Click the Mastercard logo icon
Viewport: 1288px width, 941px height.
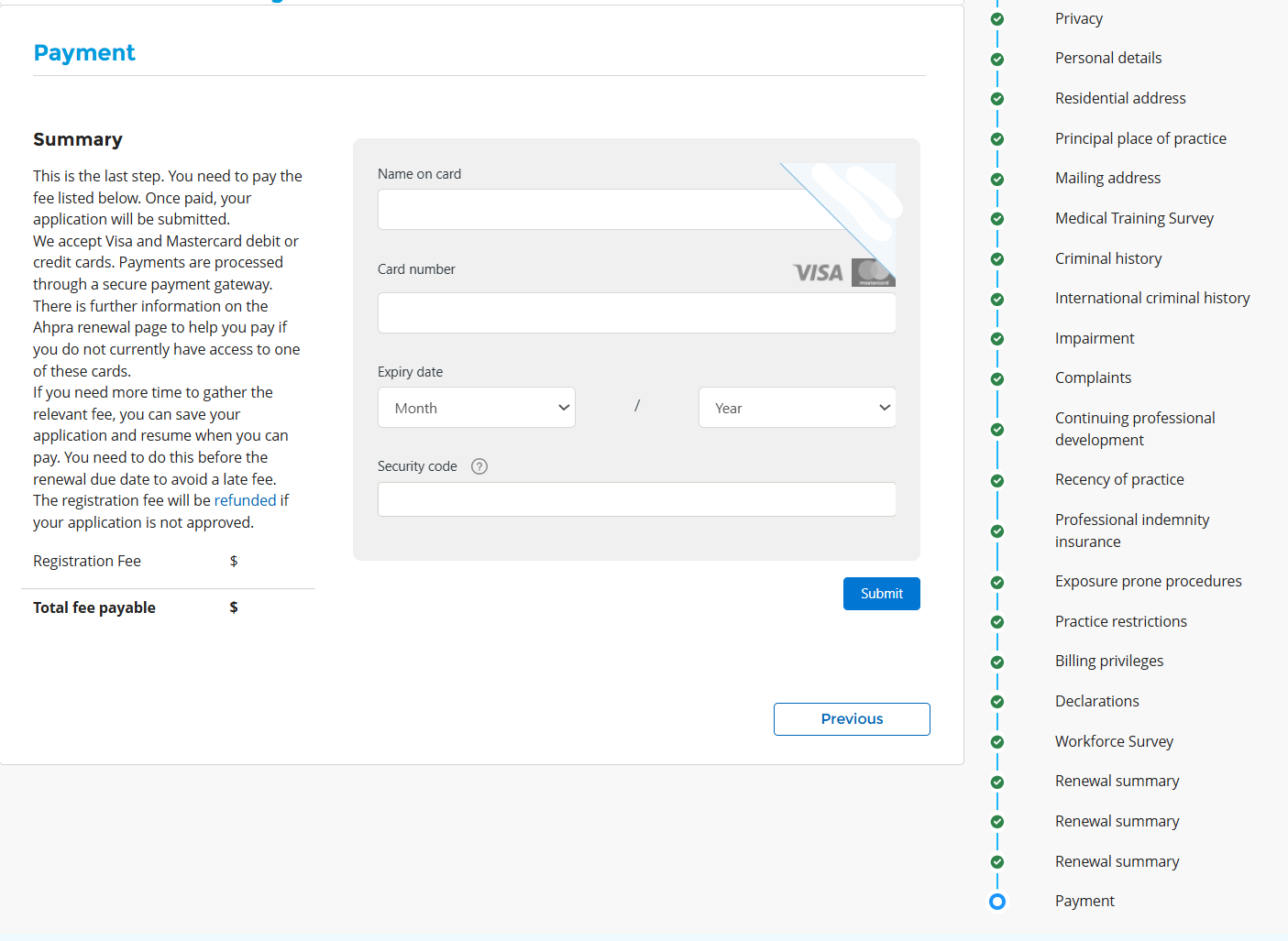tap(874, 273)
